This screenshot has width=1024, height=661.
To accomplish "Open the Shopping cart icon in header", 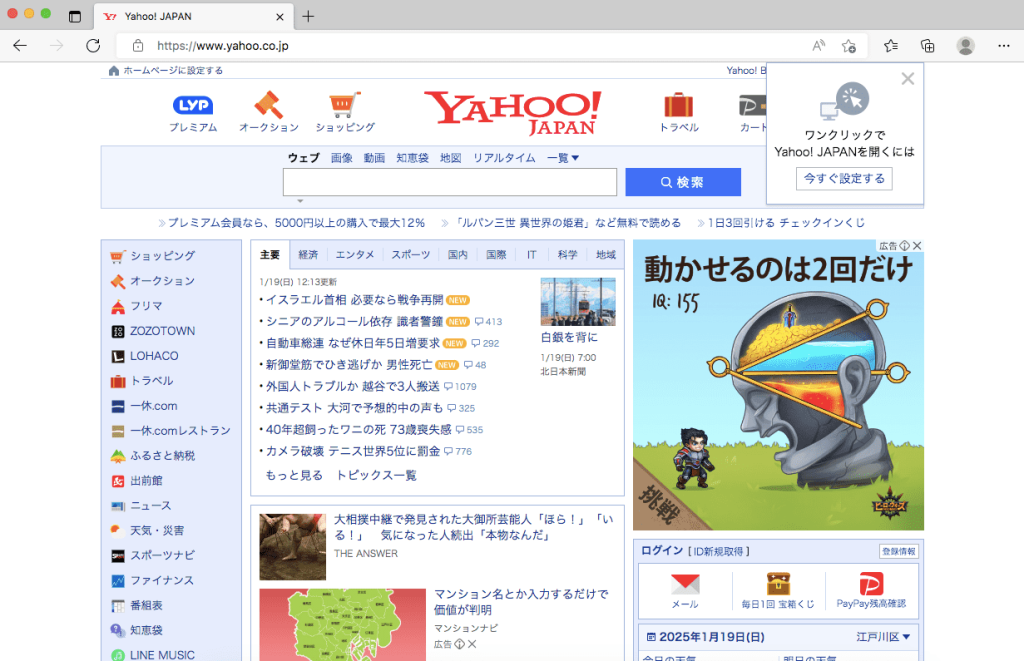I will click(x=344, y=105).
